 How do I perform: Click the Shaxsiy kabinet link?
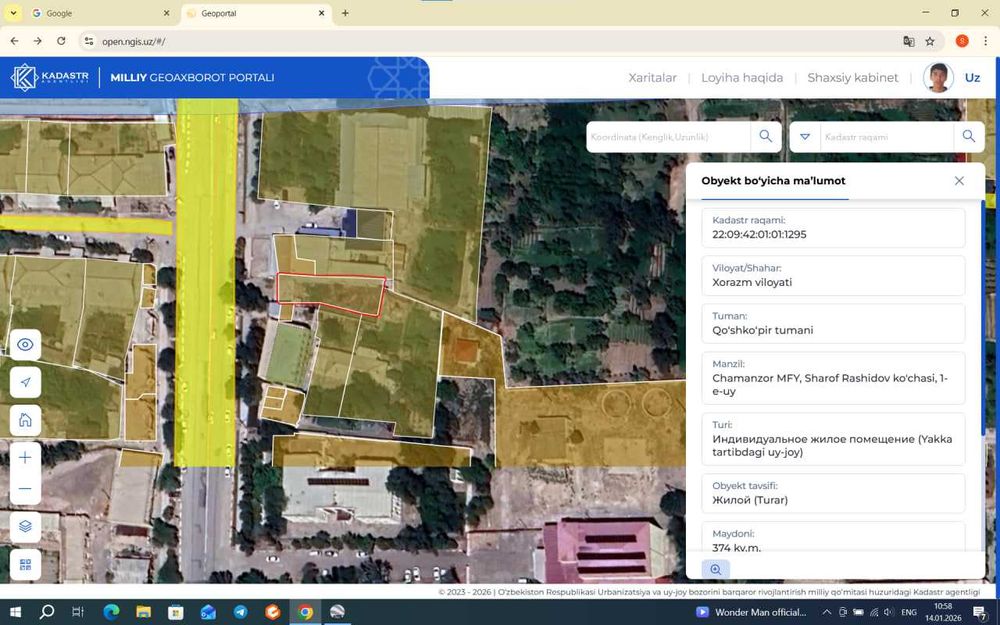coord(852,78)
